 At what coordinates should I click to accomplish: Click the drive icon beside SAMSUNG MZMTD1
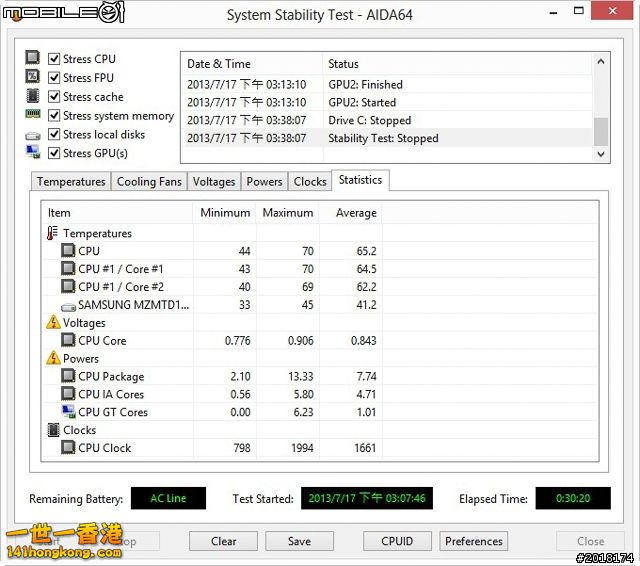[x=68, y=306]
